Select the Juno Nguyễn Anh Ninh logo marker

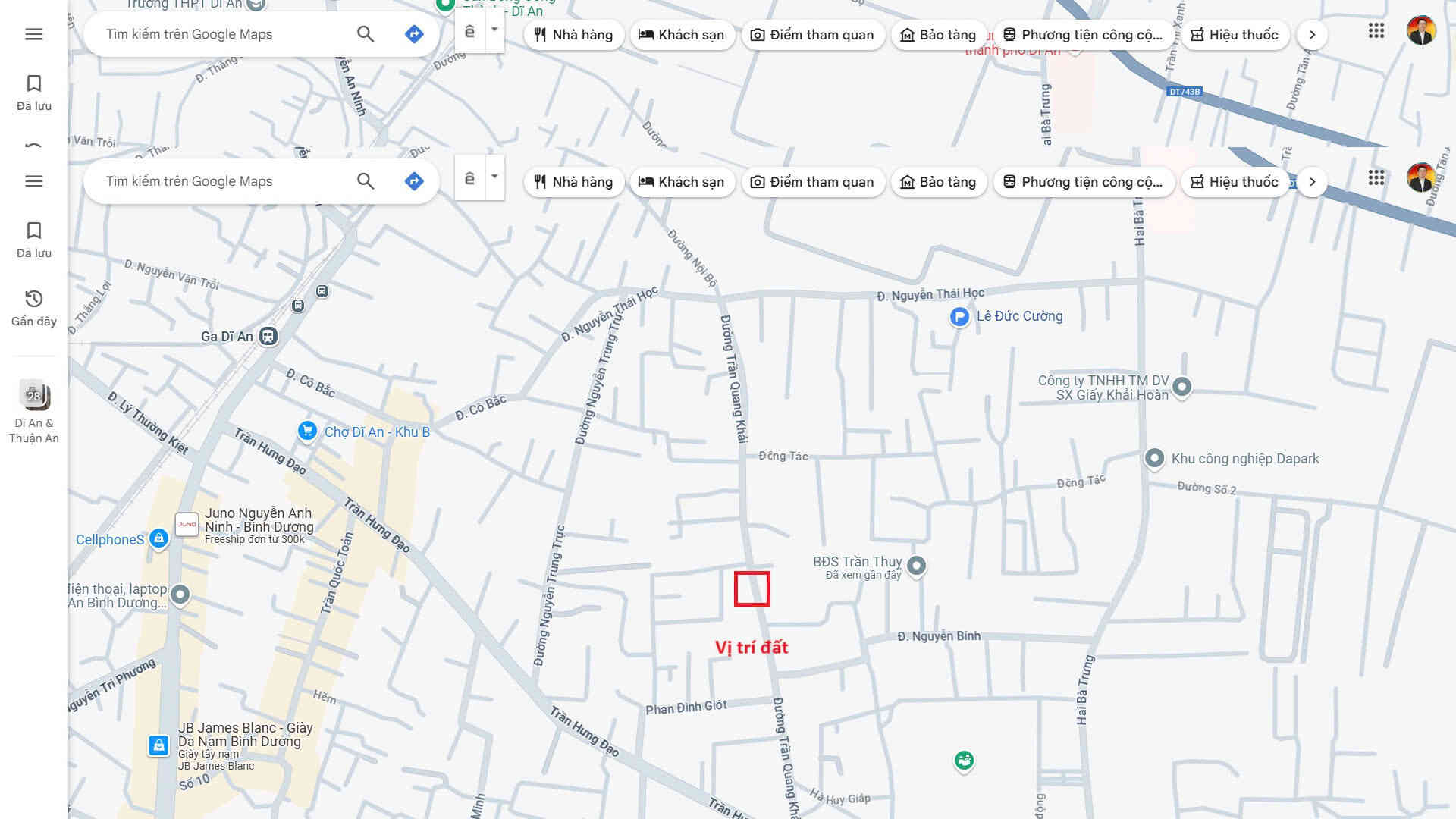click(x=187, y=524)
